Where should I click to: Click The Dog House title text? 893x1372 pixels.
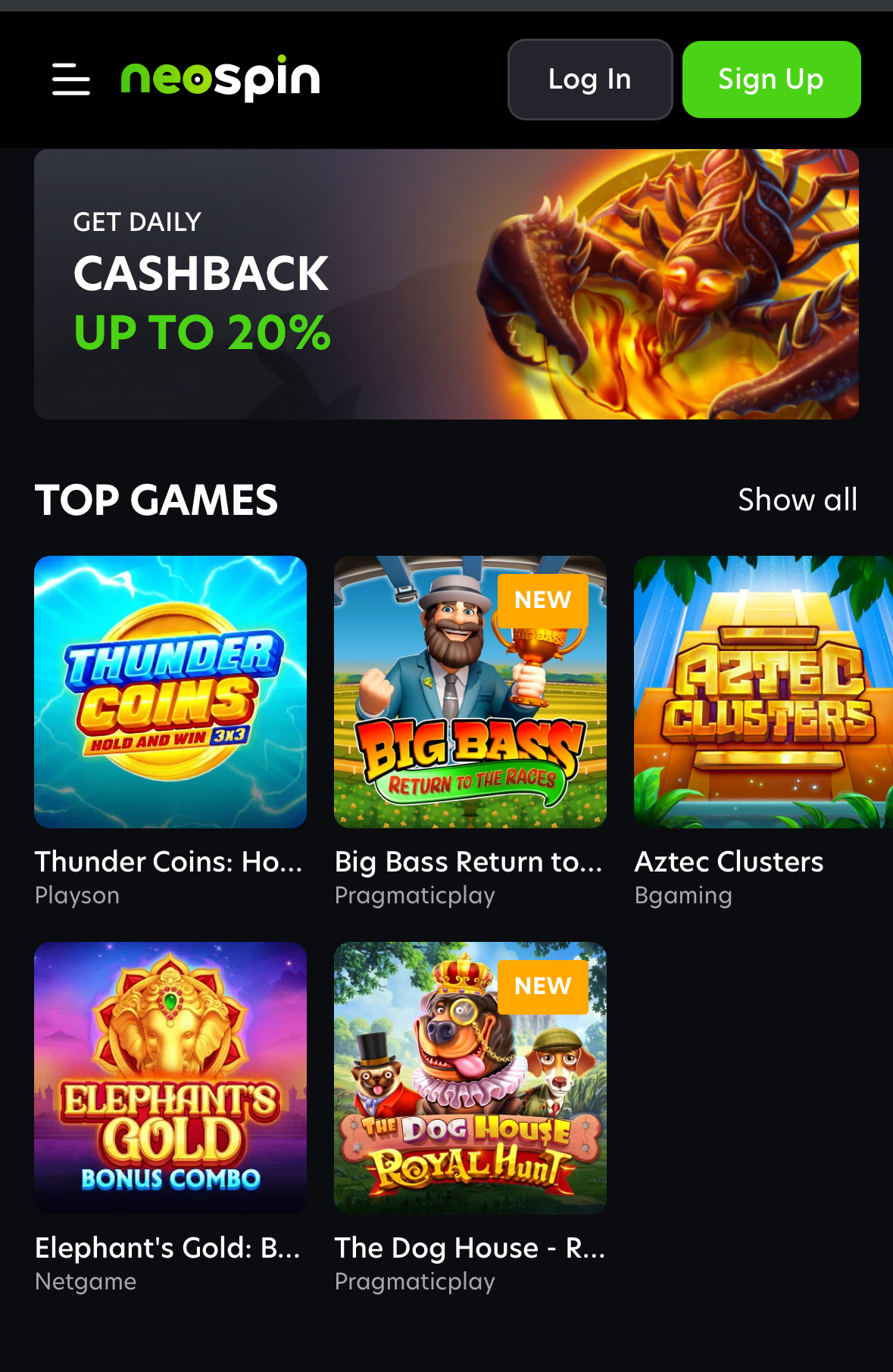[x=470, y=1248]
